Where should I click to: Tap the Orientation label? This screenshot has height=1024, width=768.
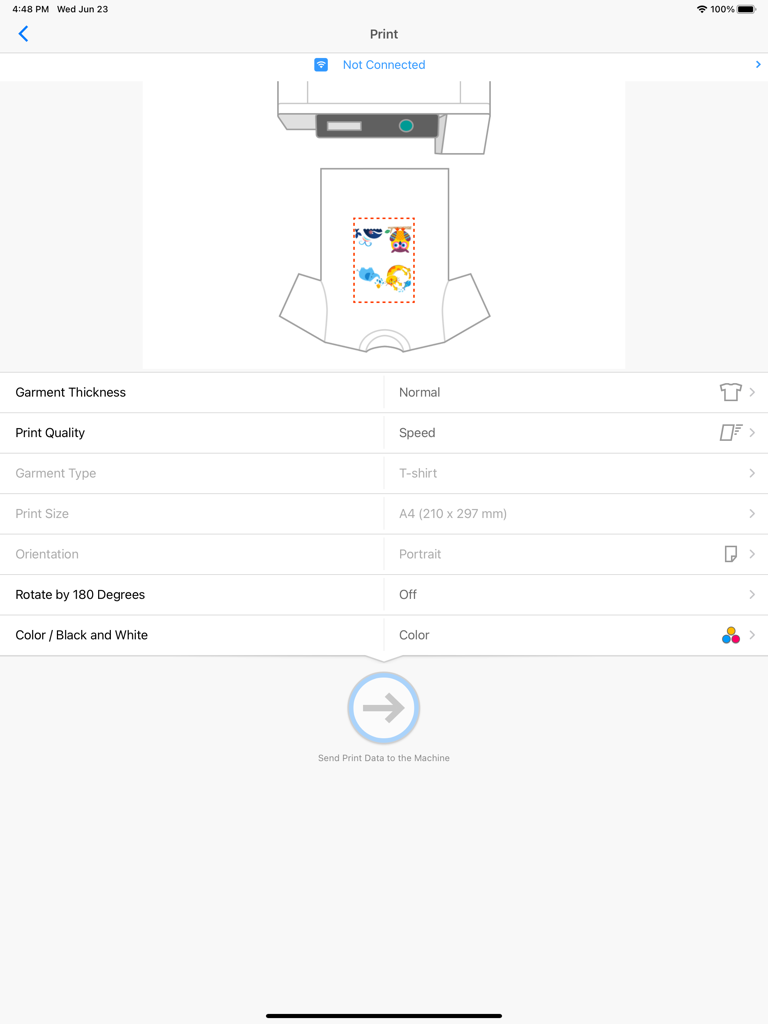click(x=47, y=554)
